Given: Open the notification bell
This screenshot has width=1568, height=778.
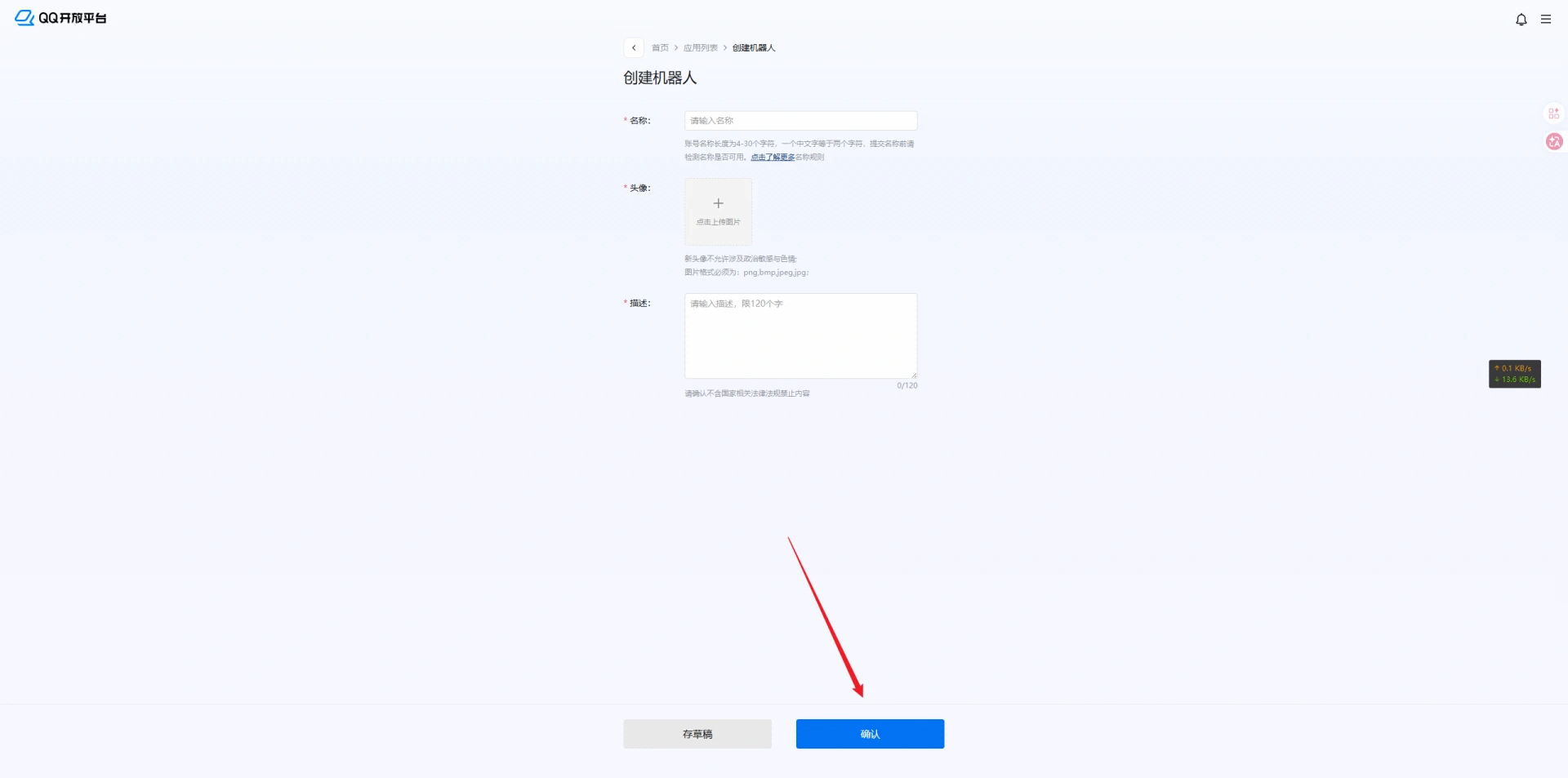Looking at the screenshot, I should [x=1521, y=20].
